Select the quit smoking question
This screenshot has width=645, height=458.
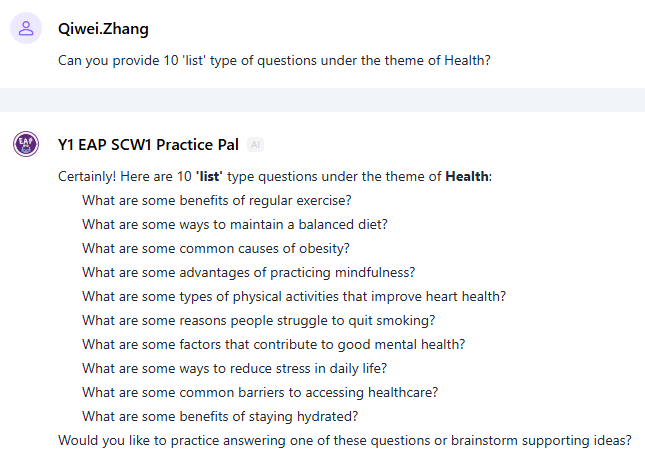click(x=258, y=320)
